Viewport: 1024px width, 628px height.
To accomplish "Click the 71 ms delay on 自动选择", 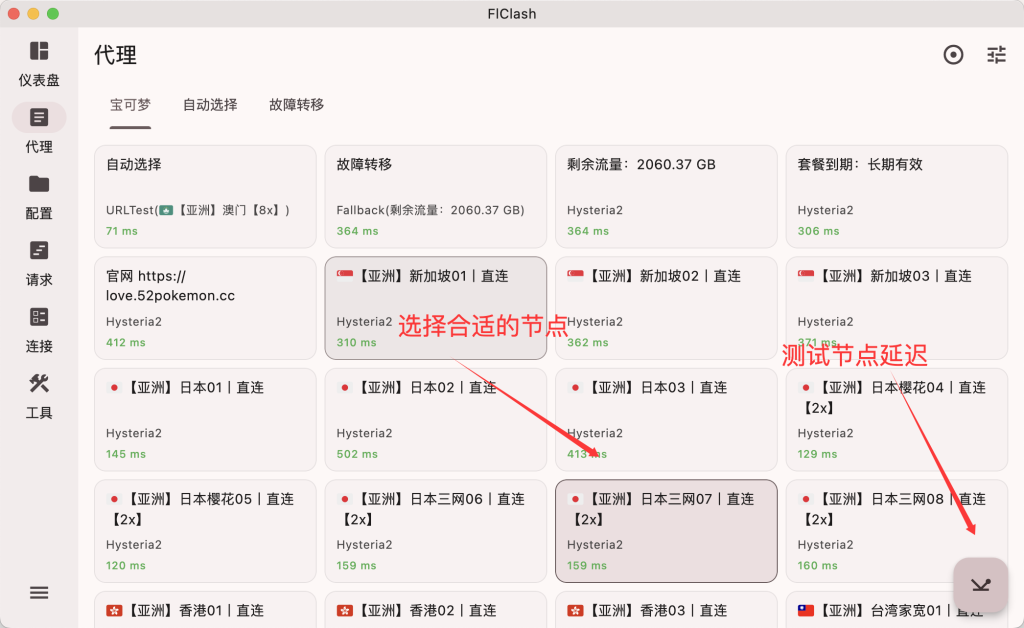I will click(122, 231).
